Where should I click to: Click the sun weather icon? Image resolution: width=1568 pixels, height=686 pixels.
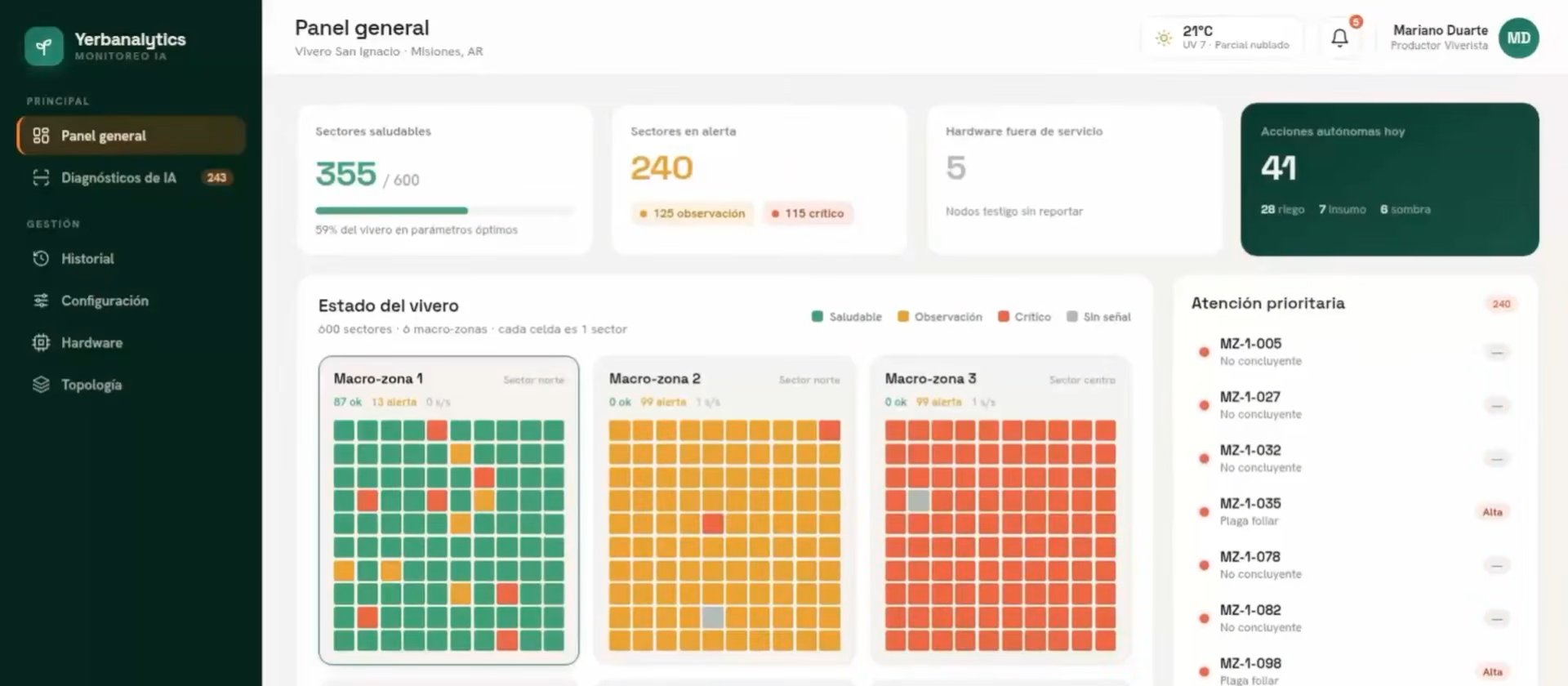1164,38
